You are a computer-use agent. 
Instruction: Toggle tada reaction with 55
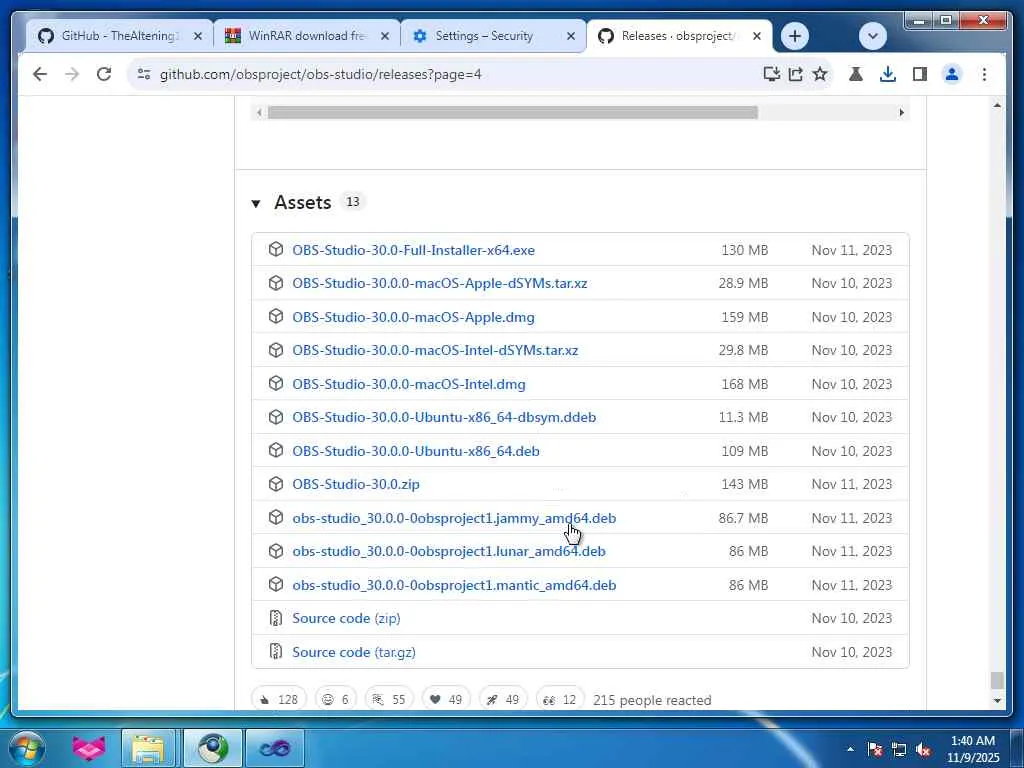pyautogui.click(x=389, y=699)
